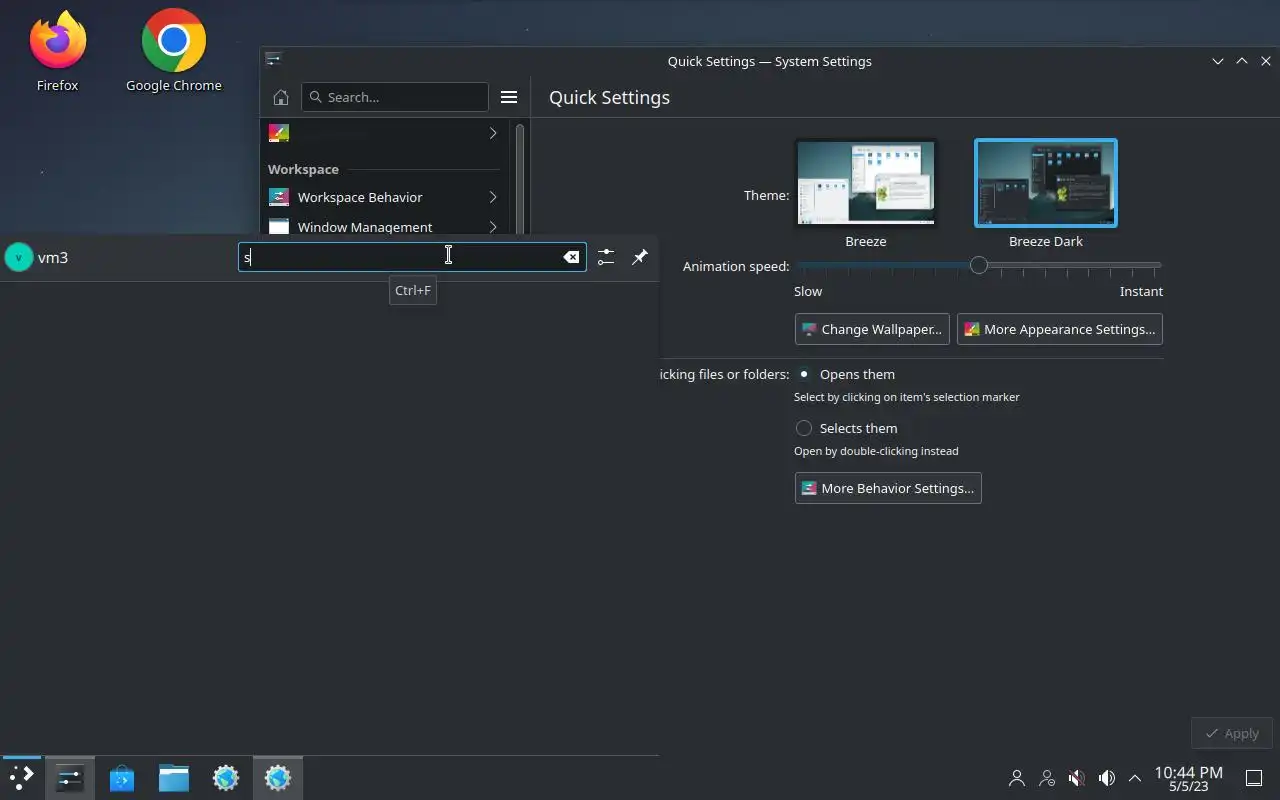Click the 'Quick Settings' page heading

[609, 97]
